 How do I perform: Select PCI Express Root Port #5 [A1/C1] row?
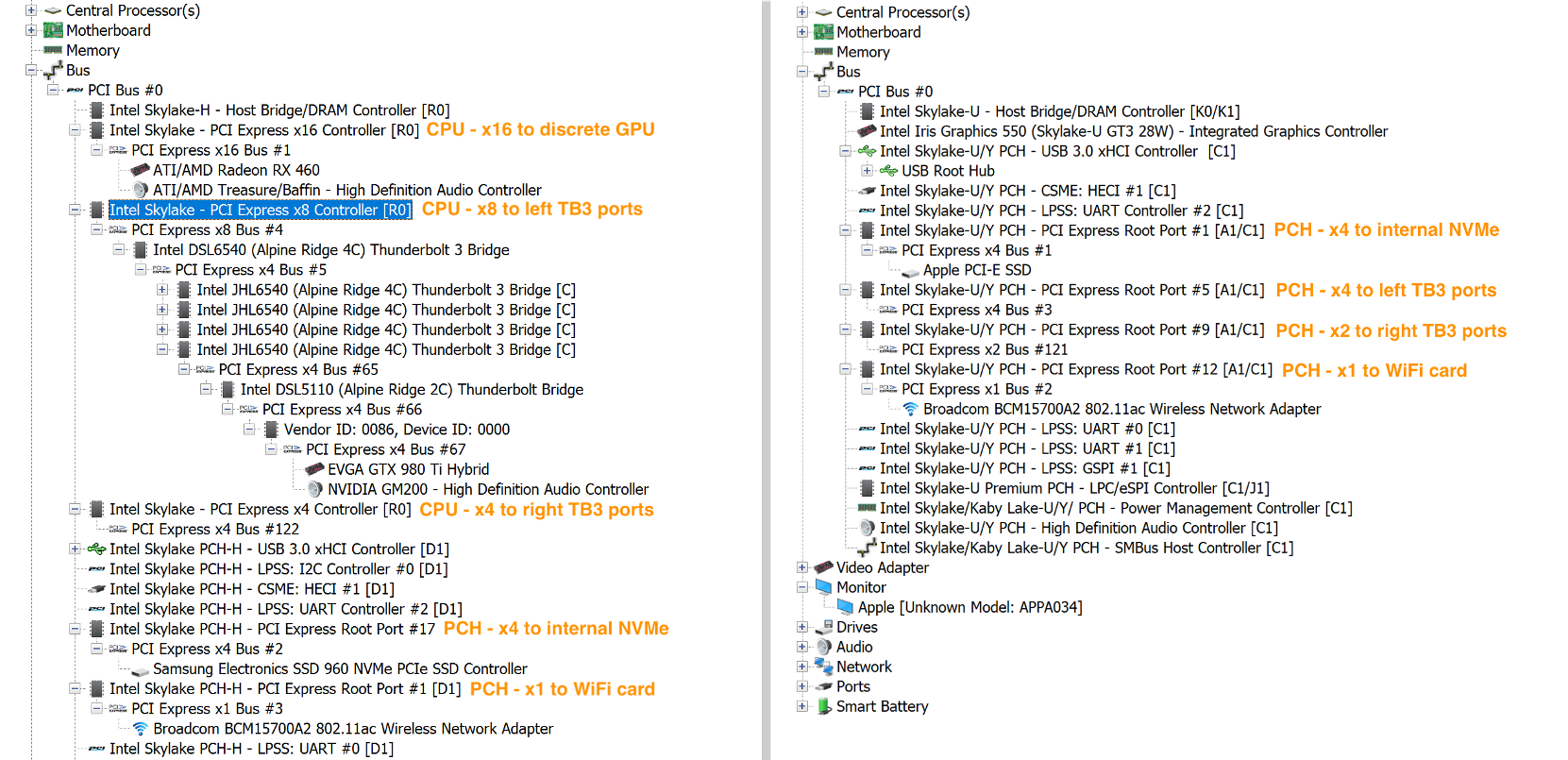tap(1072, 290)
